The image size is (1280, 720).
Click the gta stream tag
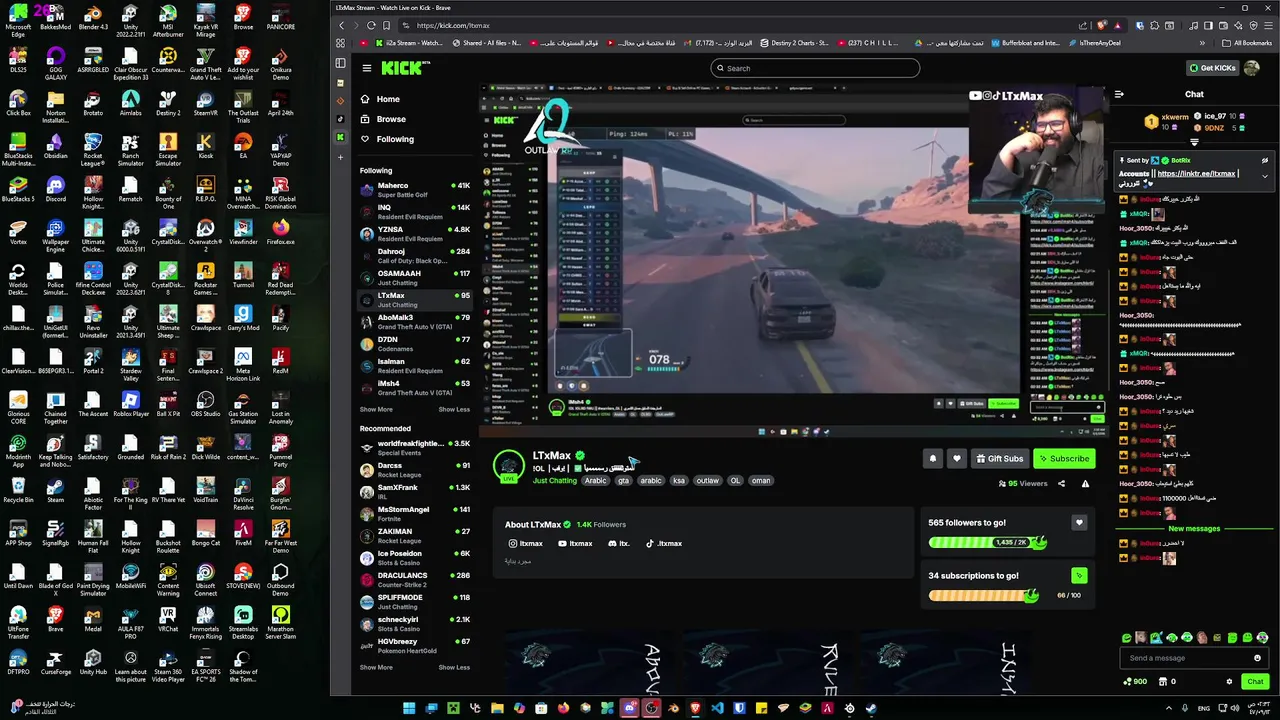[x=623, y=481]
